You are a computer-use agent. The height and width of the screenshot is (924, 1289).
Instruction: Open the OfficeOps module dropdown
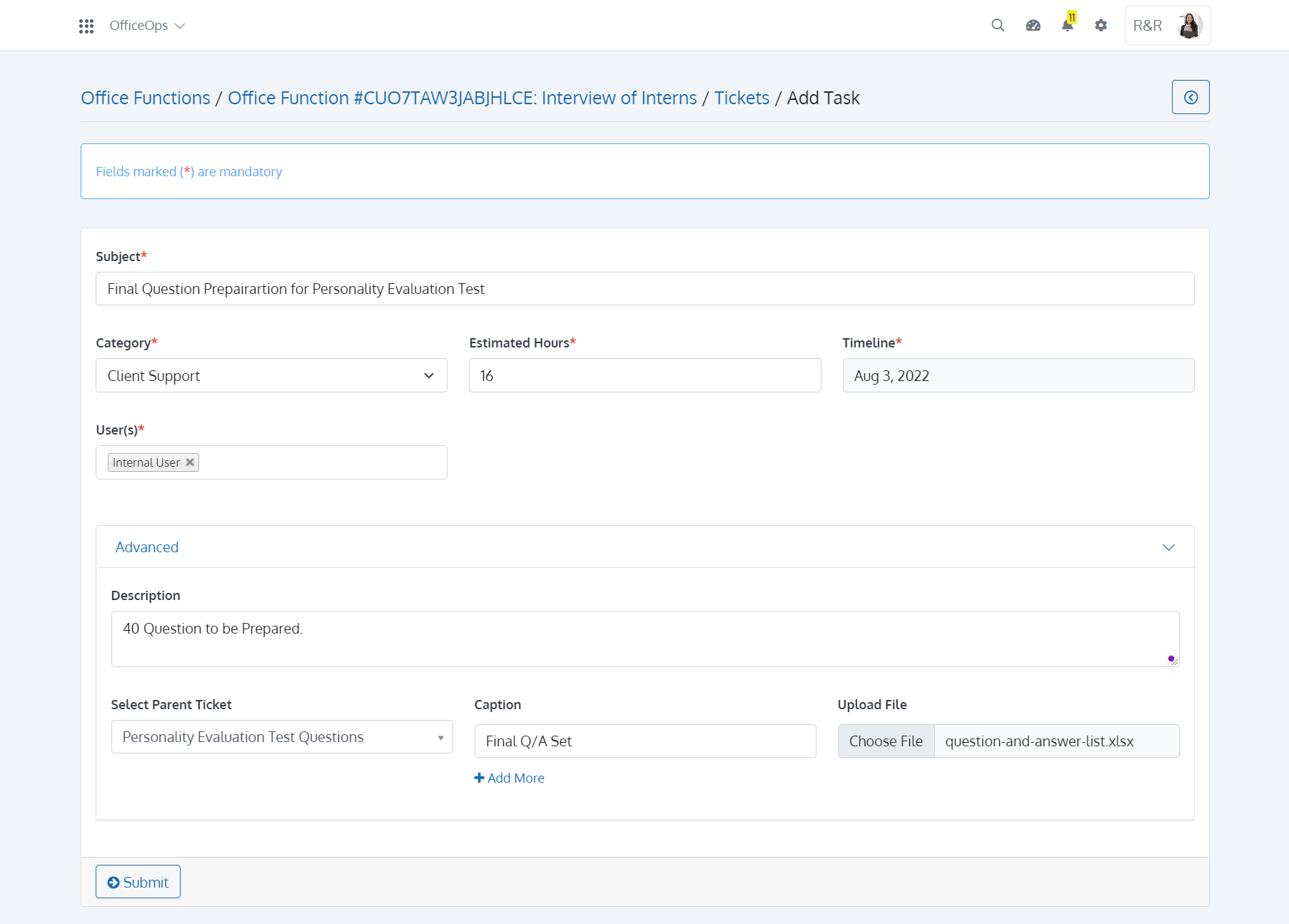point(147,26)
